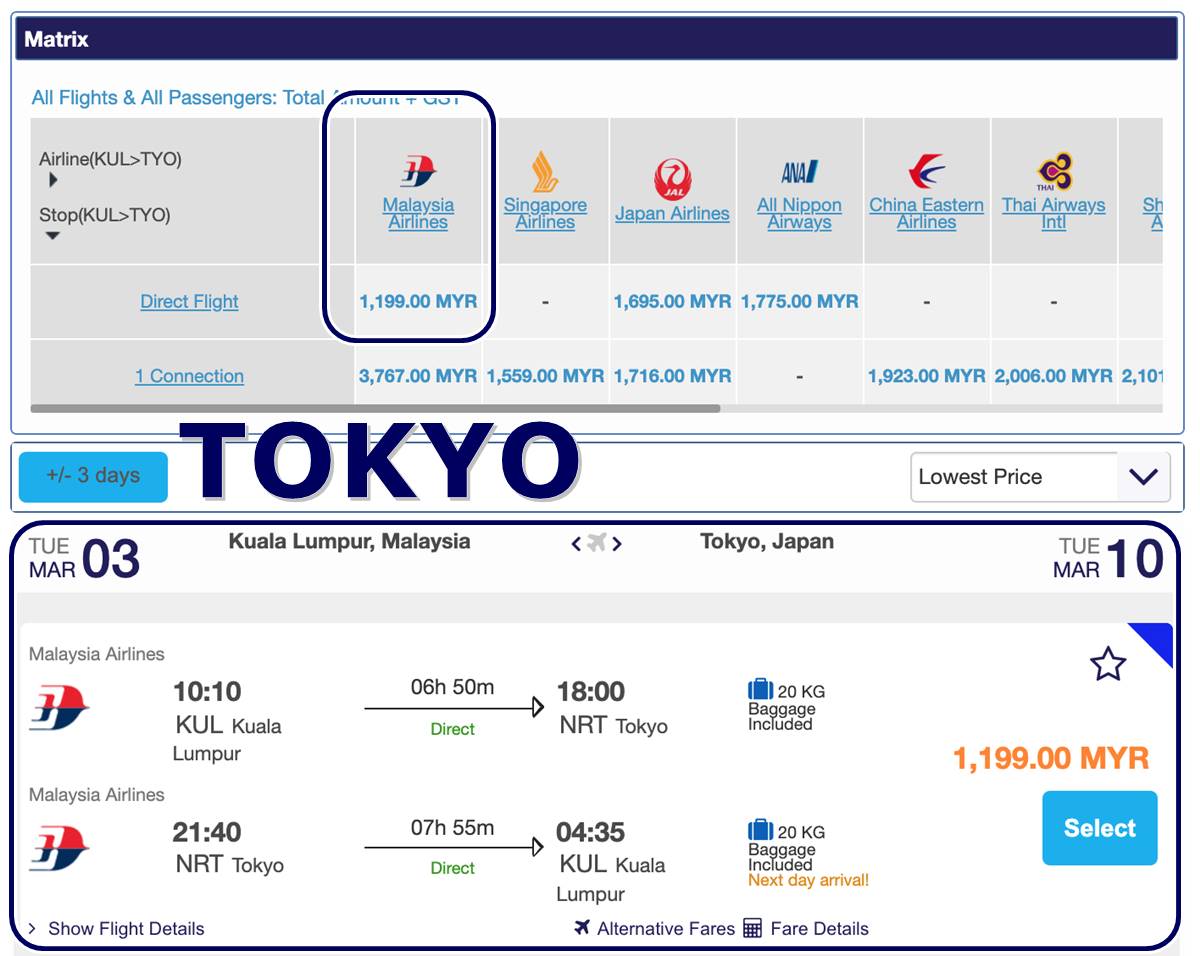This screenshot has height=956, width=1200.
Task: Open the China Eastern Airlines column link
Action: 927,213
